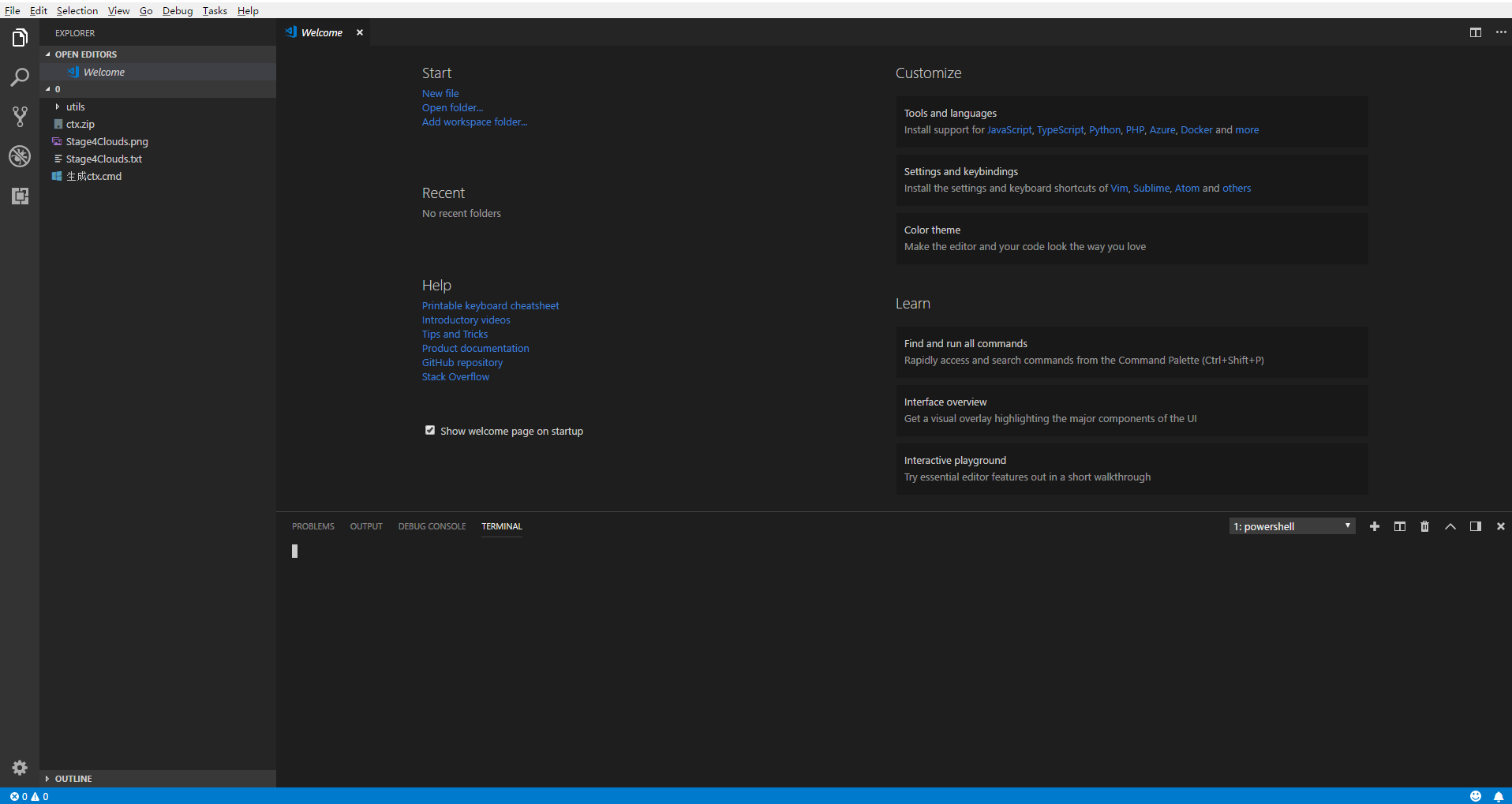Open the Debug menu
The image size is (1512, 804).
tap(177, 10)
